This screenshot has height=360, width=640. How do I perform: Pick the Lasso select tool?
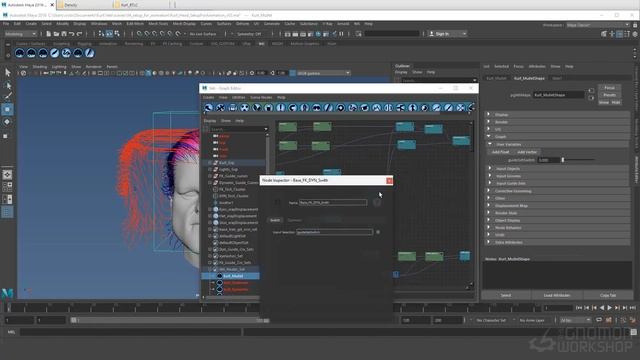[7, 85]
